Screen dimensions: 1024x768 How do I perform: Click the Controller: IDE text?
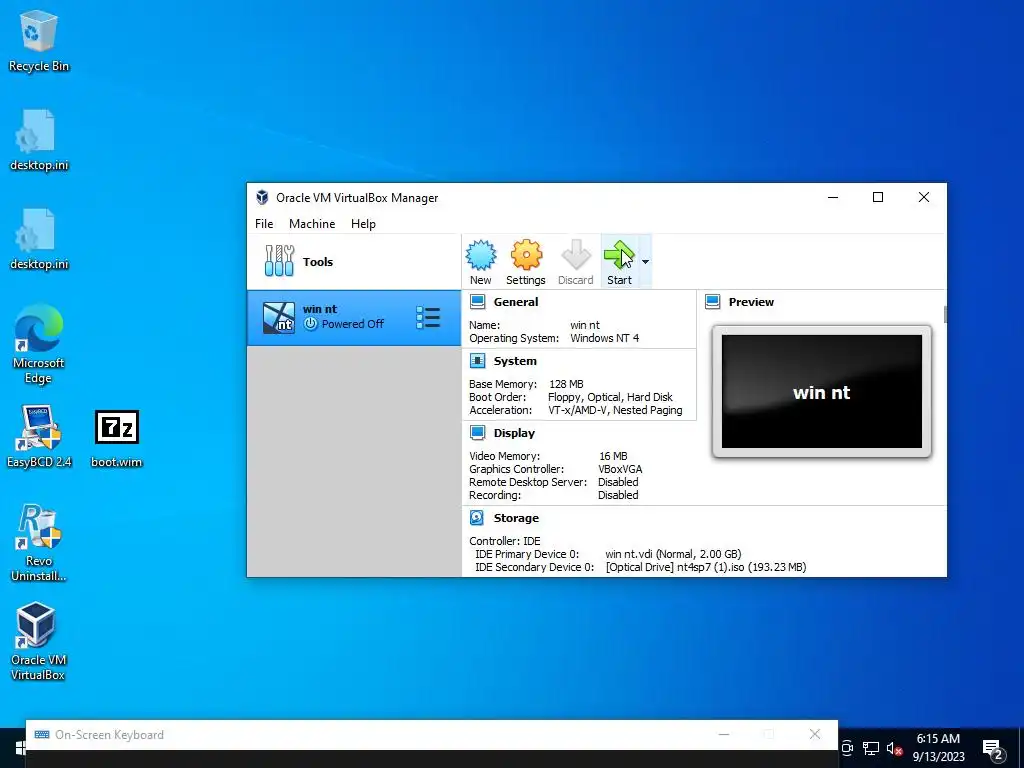(505, 541)
